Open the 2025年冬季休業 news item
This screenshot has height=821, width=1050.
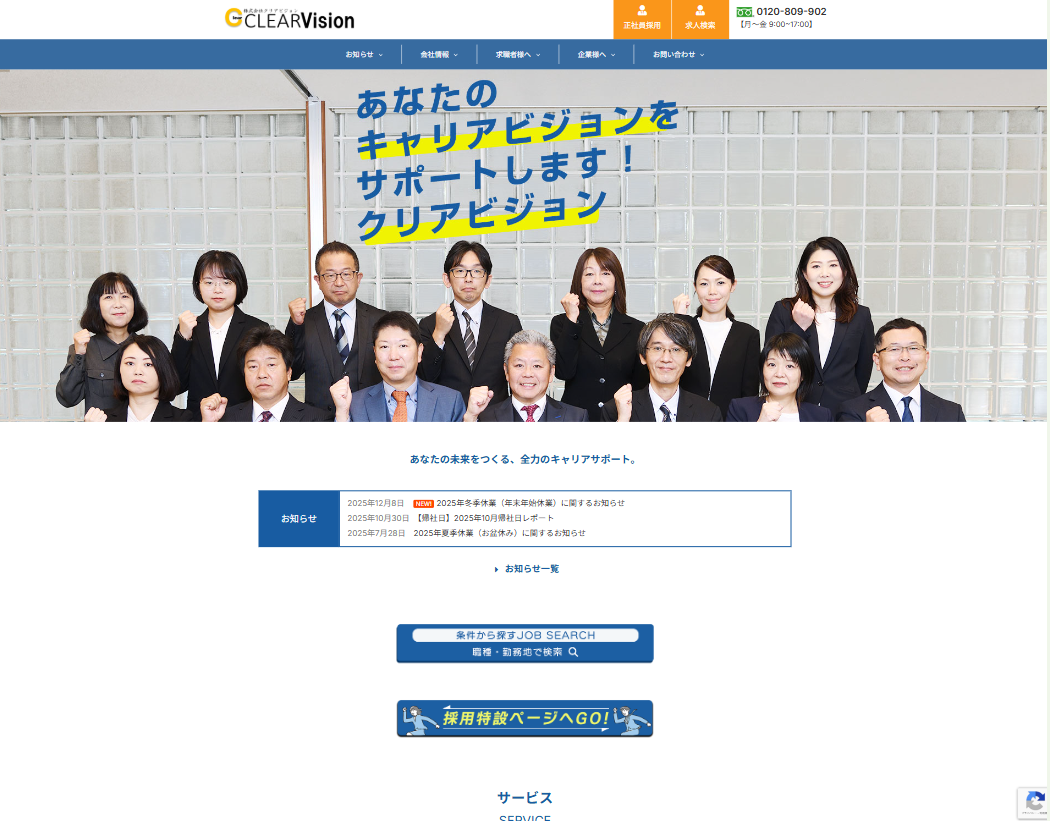coord(530,503)
